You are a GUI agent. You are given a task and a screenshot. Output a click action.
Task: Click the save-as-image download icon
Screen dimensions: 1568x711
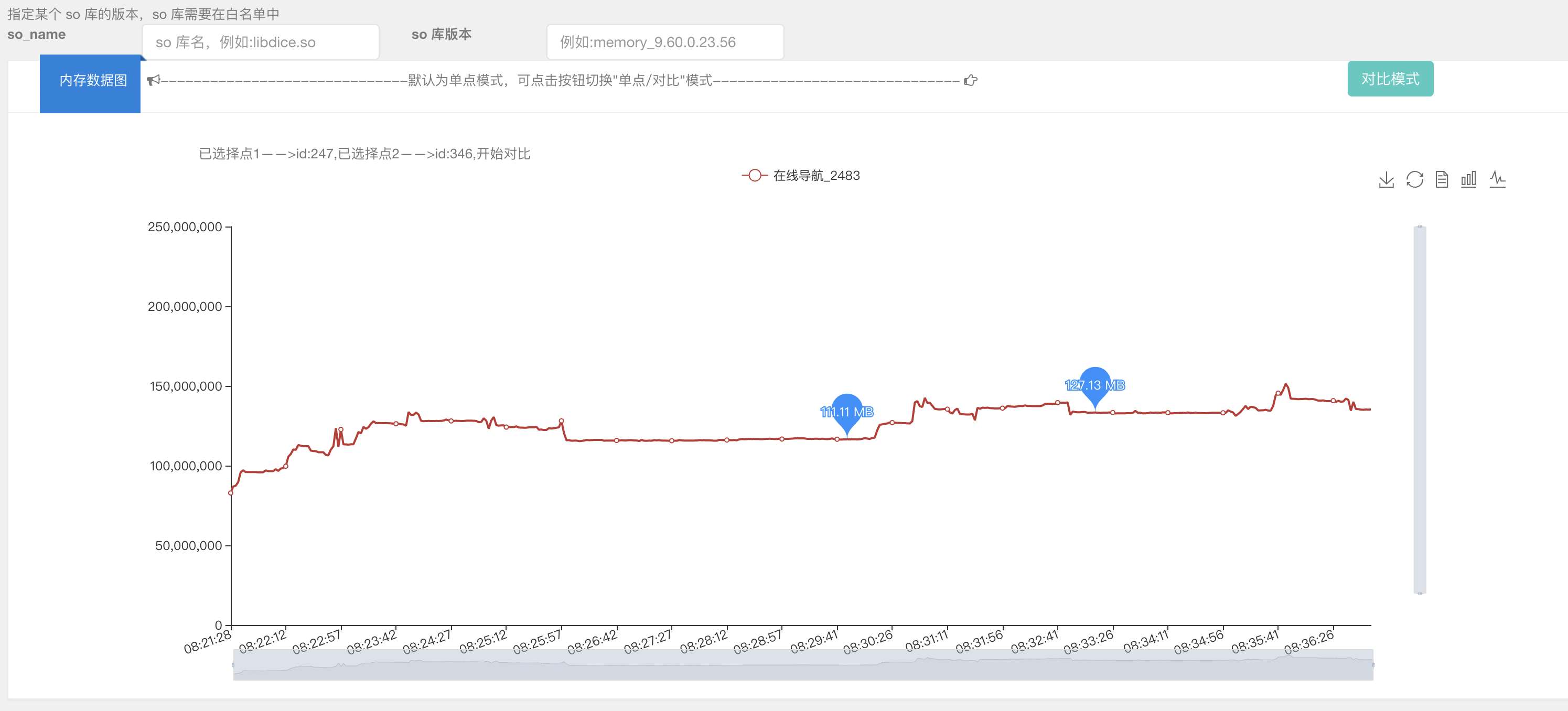click(1386, 179)
